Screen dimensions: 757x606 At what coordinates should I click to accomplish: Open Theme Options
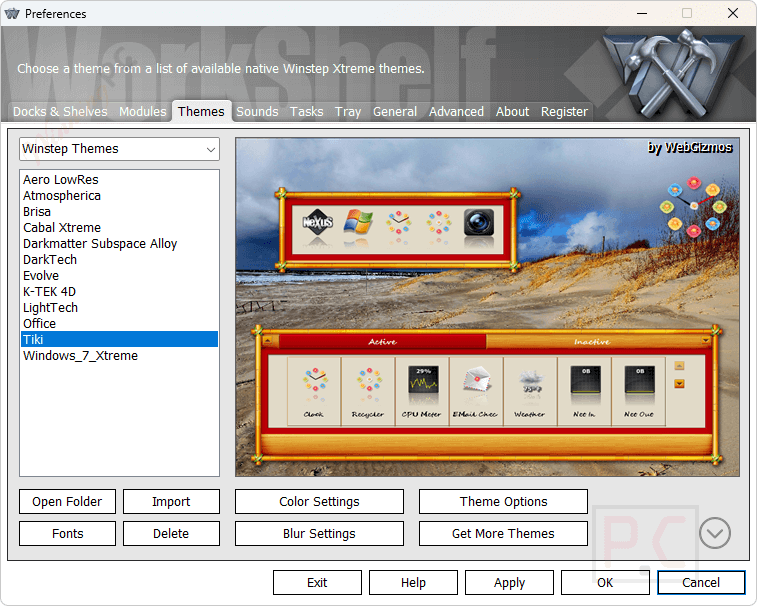pos(503,502)
